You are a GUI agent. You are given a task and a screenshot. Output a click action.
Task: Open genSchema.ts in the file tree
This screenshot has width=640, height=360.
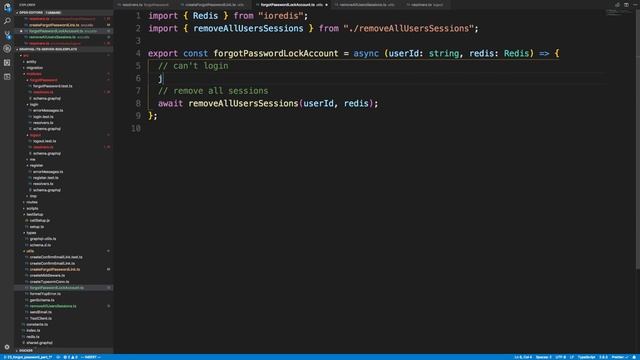[42, 300]
